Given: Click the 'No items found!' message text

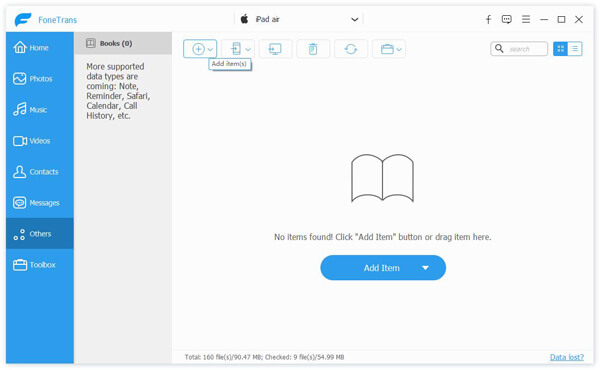Looking at the screenshot, I should pos(383,237).
